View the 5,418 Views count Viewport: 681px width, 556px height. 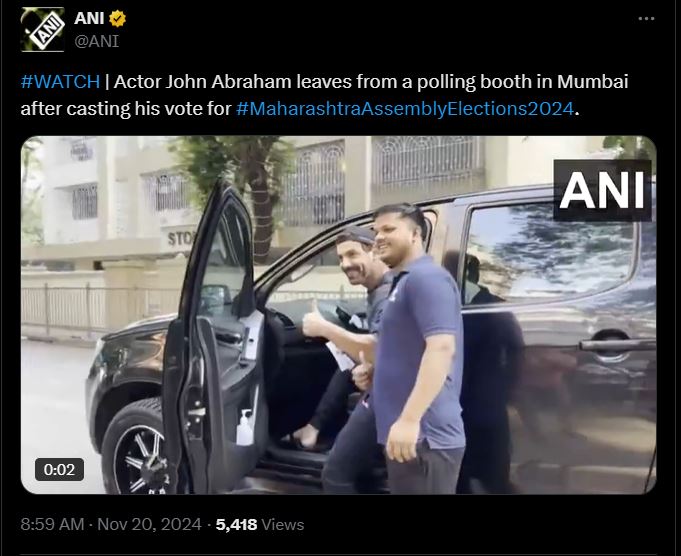(x=260, y=524)
